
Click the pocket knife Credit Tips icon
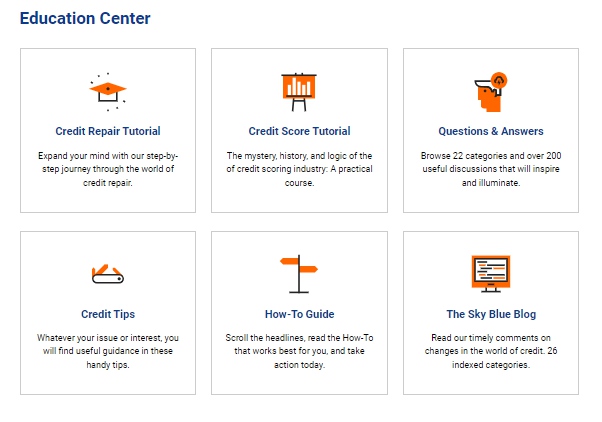108,274
